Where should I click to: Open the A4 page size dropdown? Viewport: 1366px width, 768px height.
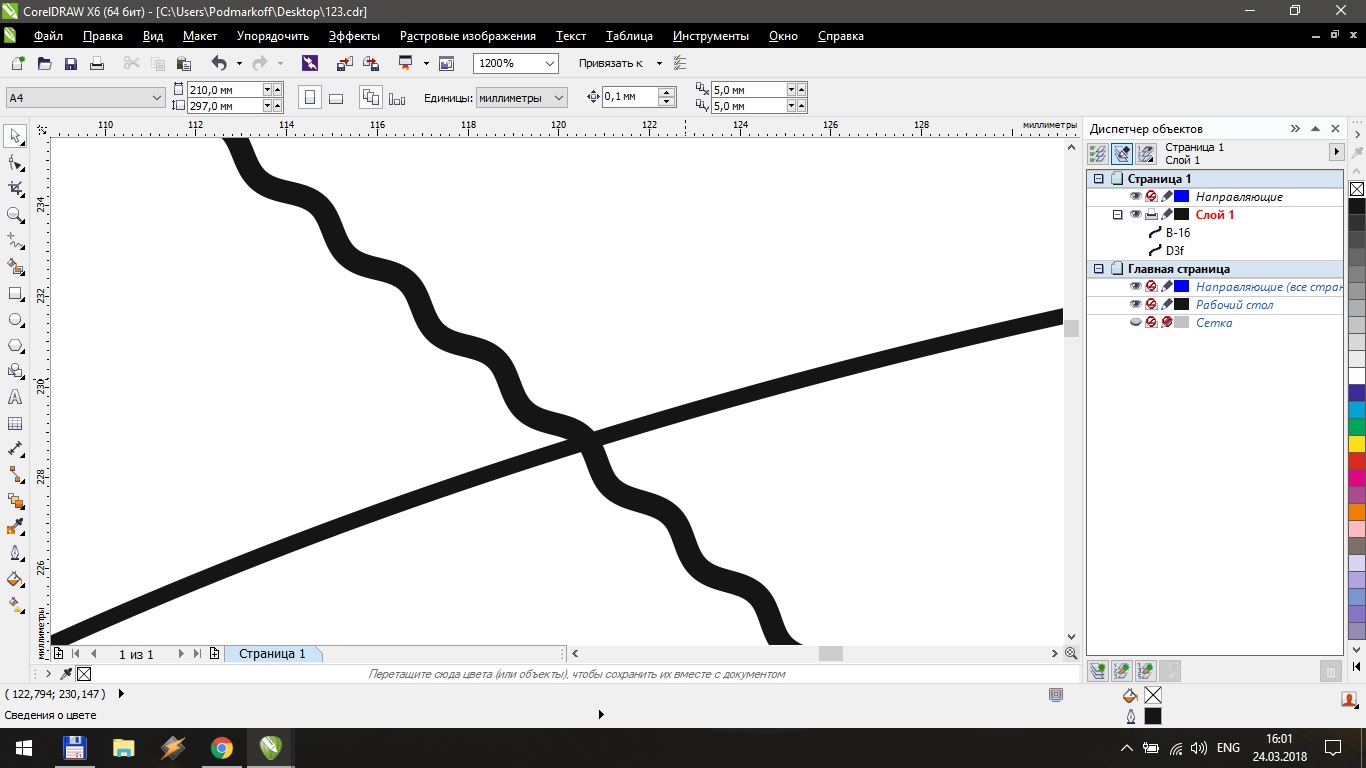[x=157, y=98]
